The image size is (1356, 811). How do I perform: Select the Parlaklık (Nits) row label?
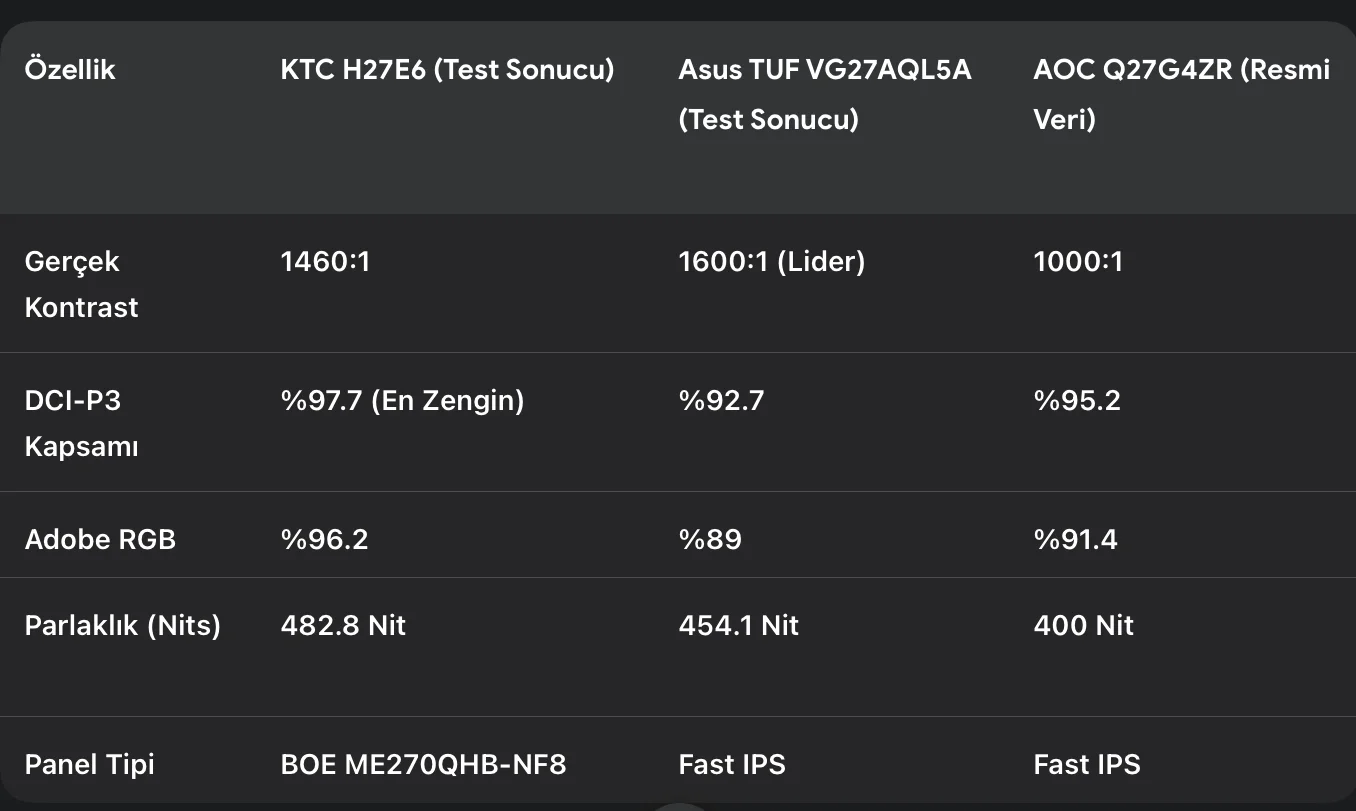coord(122,626)
